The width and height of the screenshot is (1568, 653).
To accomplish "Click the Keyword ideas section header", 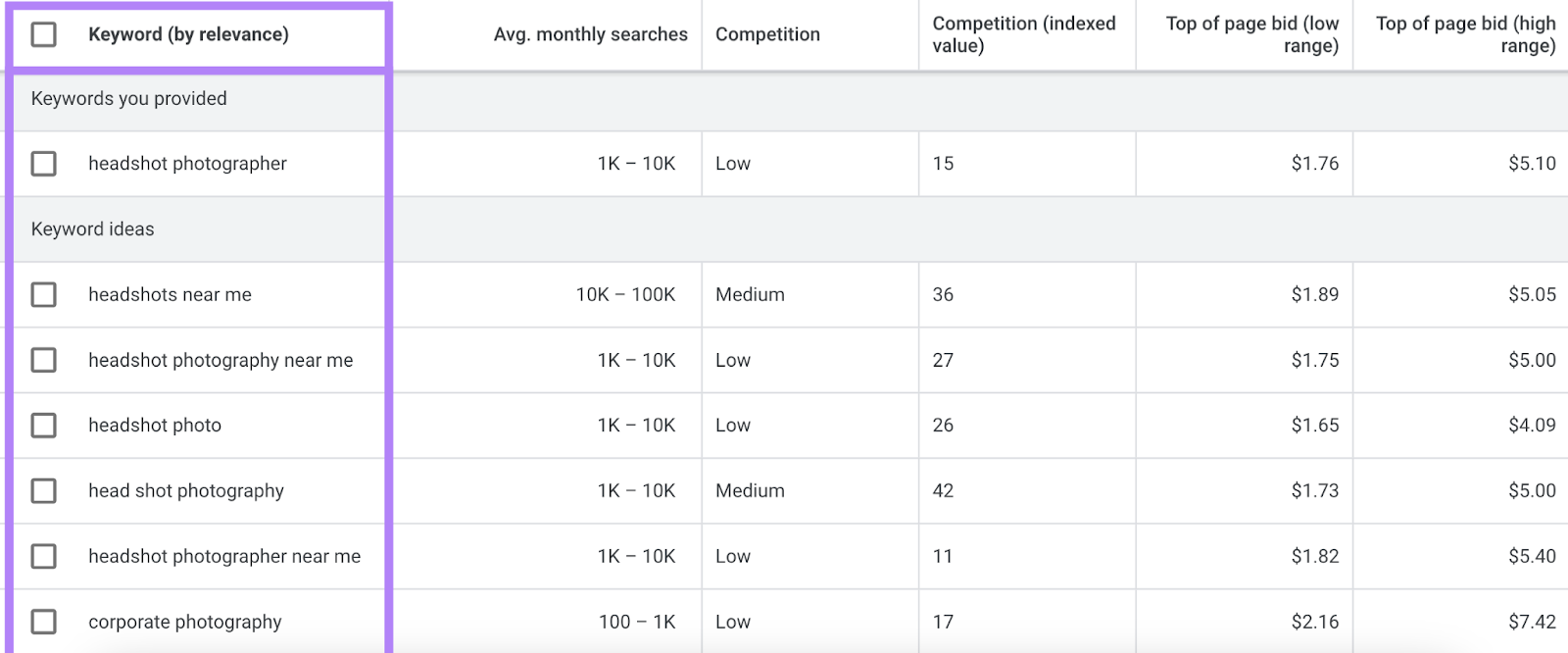I will pyautogui.click(x=93, y=228).
